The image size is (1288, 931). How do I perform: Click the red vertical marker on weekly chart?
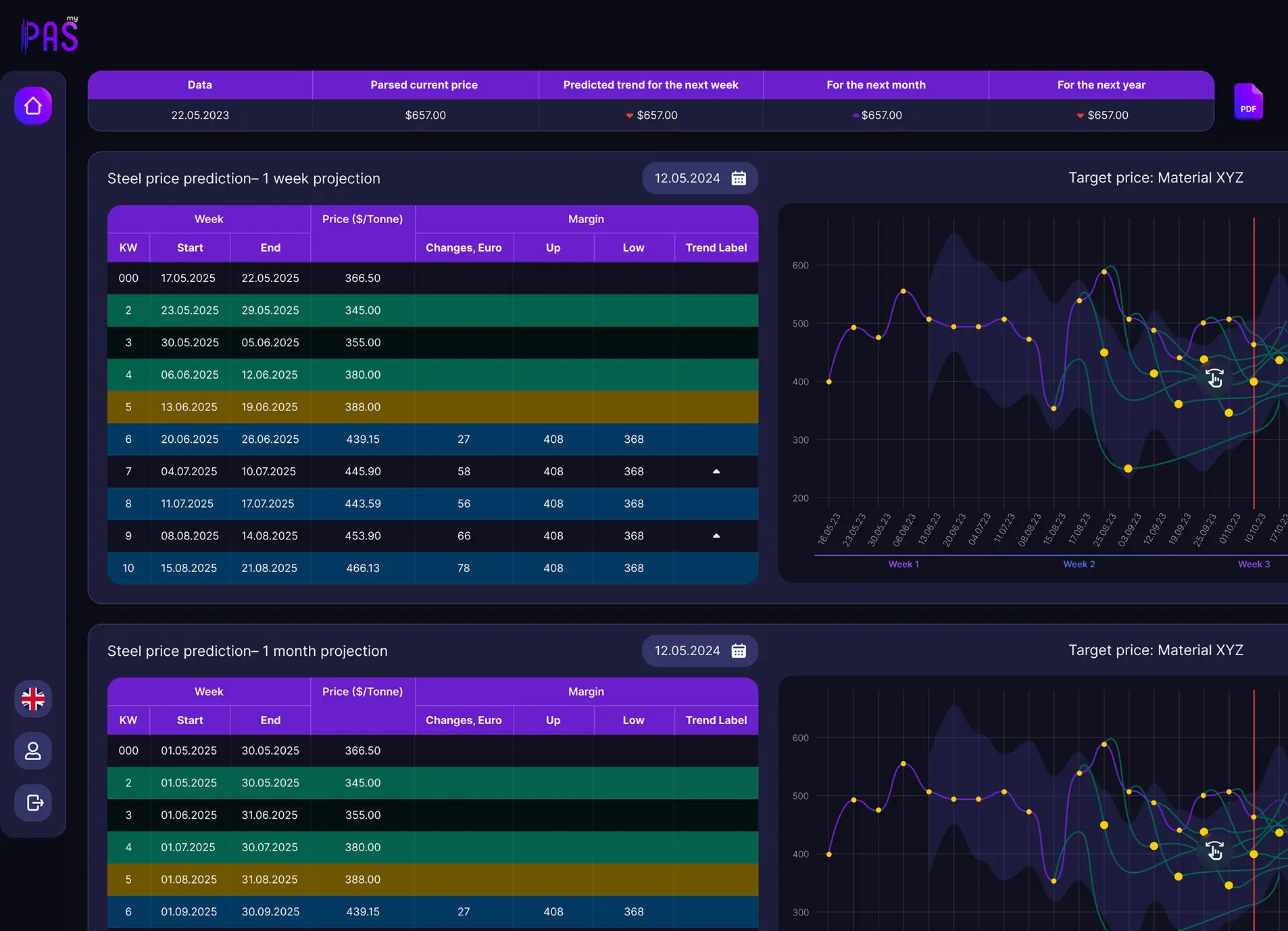coord(1254,363)
